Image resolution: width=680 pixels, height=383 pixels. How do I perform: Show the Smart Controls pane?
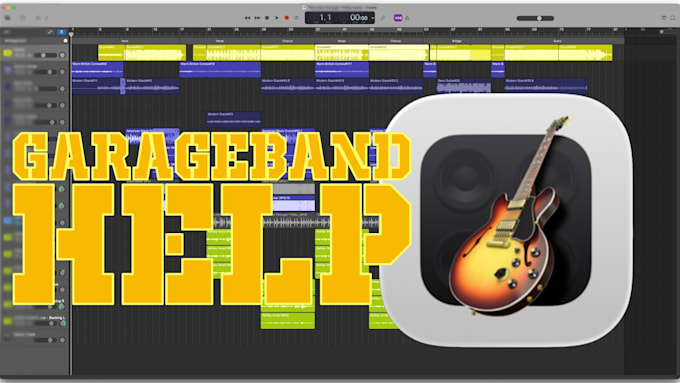38,18
